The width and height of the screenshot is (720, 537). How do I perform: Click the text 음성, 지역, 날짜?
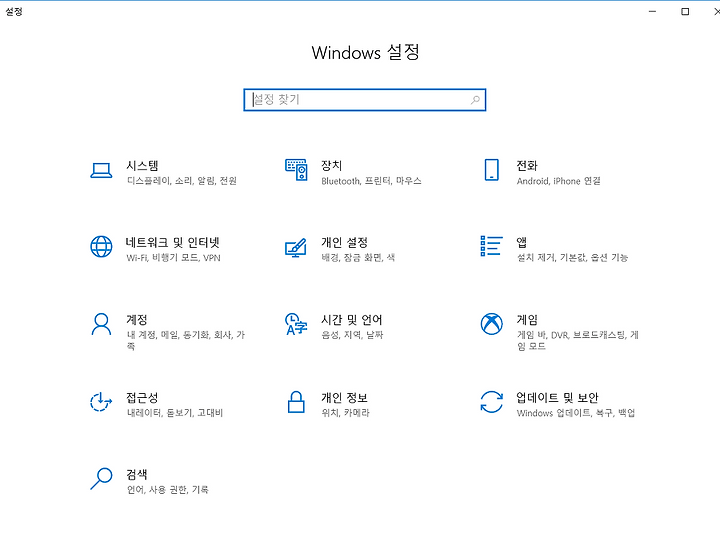point(352,335)
